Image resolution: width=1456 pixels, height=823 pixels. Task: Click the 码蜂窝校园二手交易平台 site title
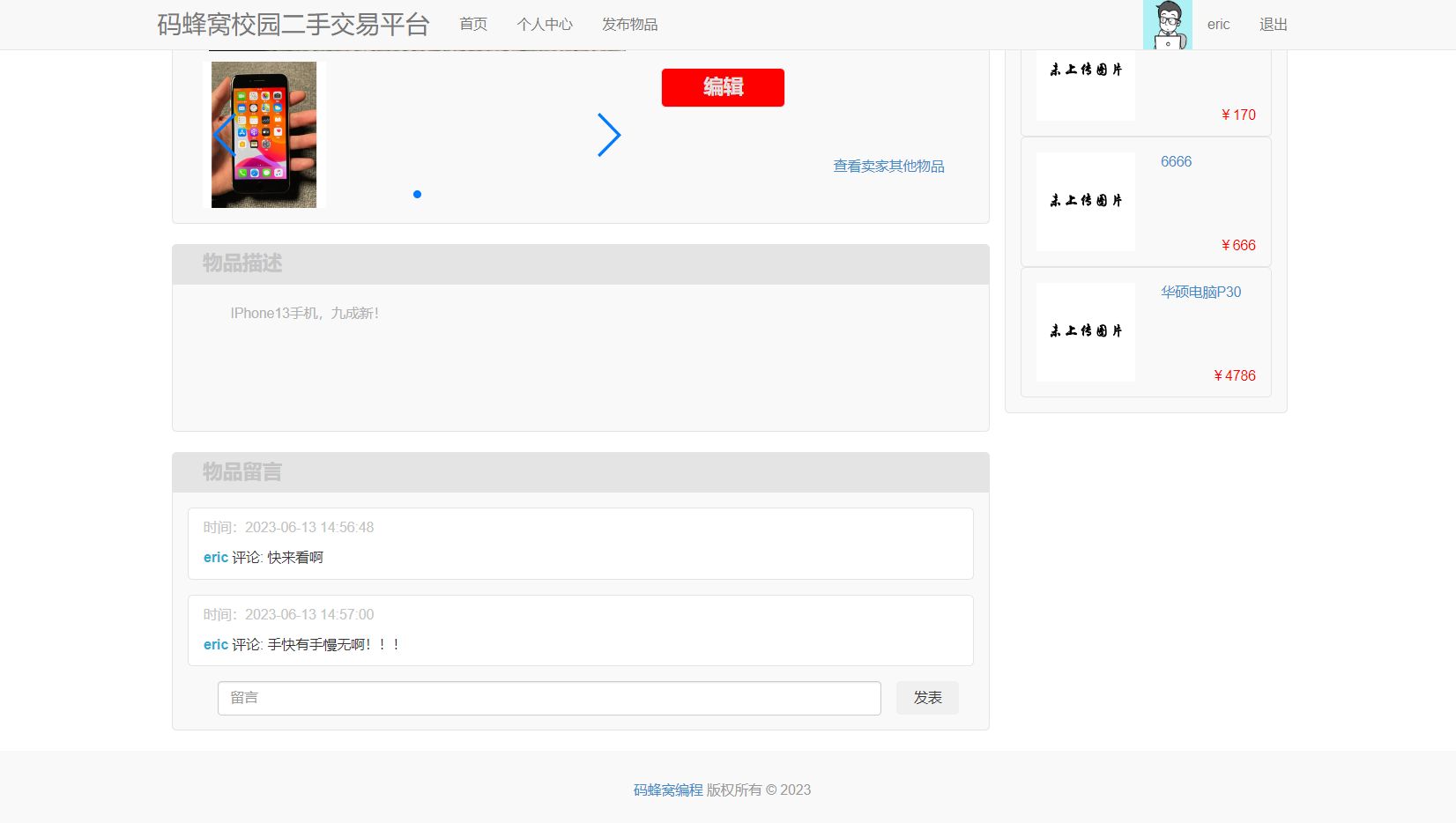tap(293, 25)
